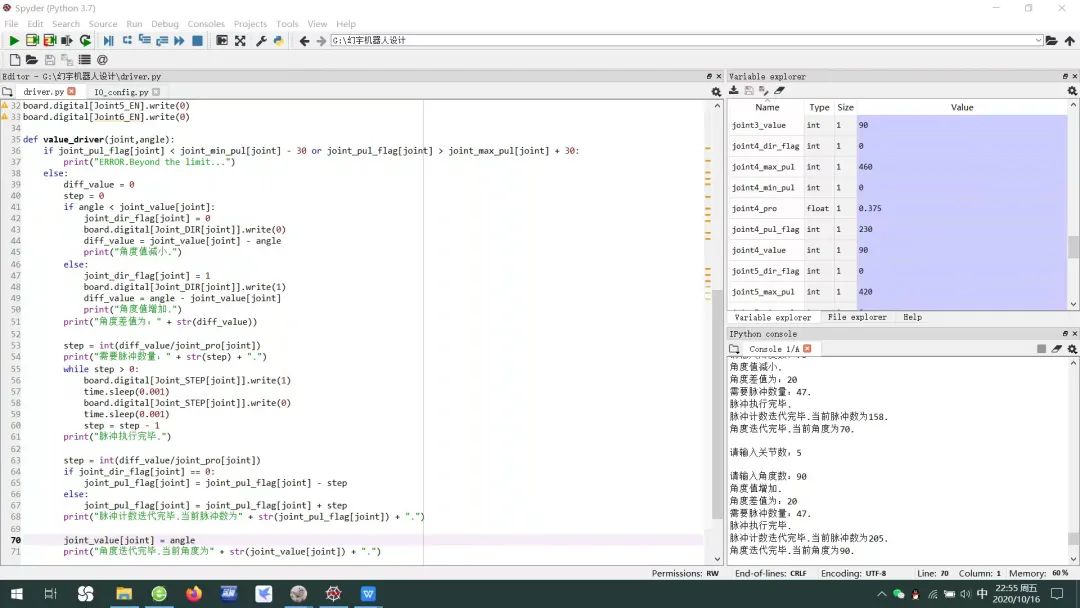Click debugger Run current line icon
1080x608 pixels.
coord(127,41)
